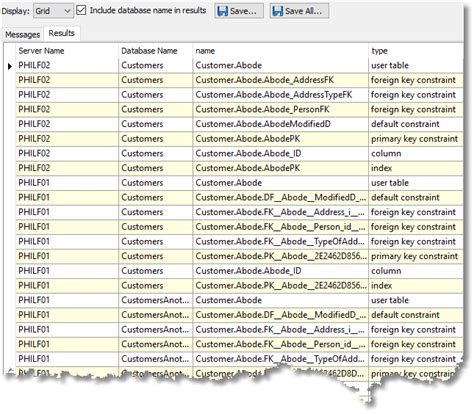Select the Customer.Abode.Abode_AddressTypeFK row
474x414 pixels.
point(239,95)
